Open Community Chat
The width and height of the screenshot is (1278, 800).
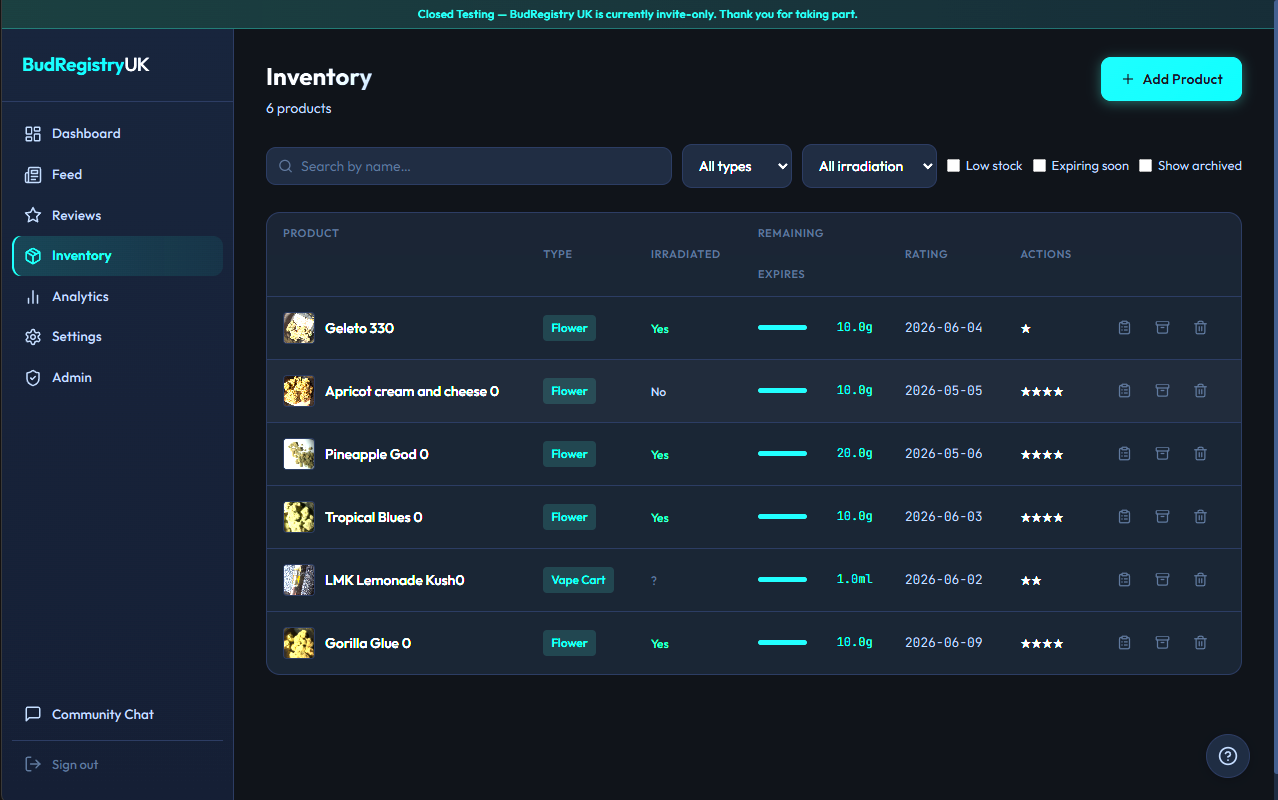(x=102, y=714)
